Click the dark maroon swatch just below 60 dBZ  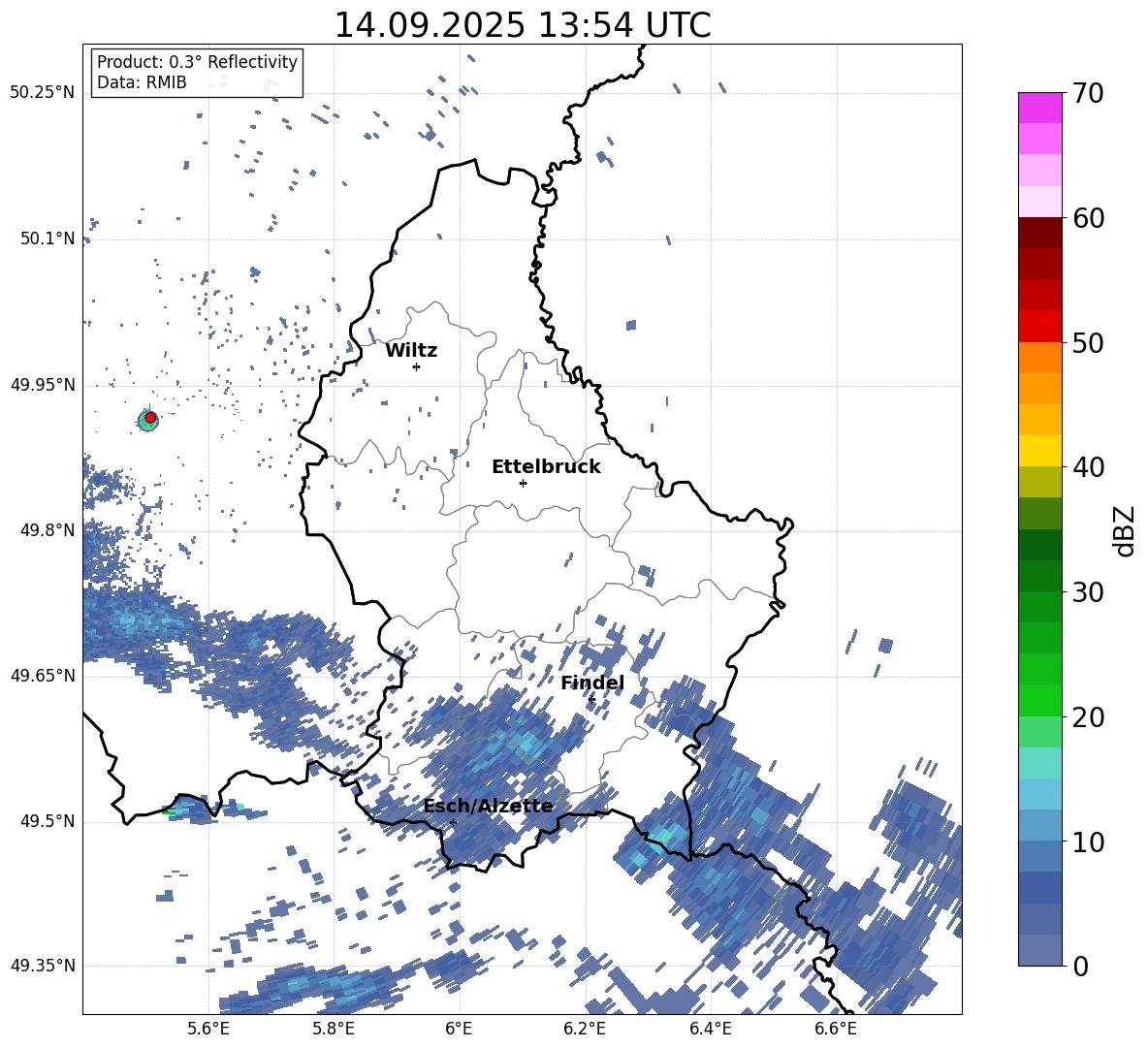pos(1039,233)
